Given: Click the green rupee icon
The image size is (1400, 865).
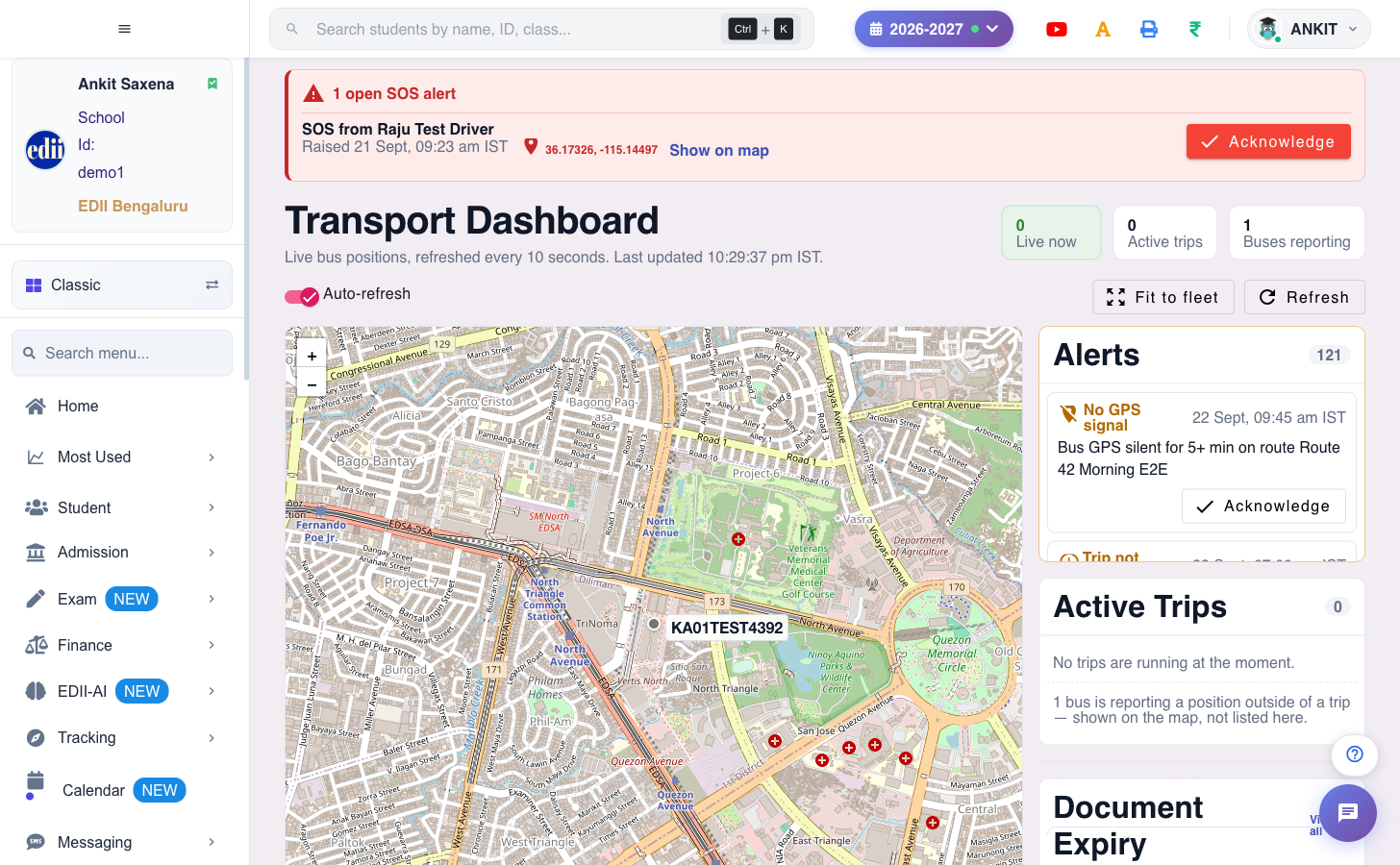Looking at the screenshot, I should [1195, 29].
